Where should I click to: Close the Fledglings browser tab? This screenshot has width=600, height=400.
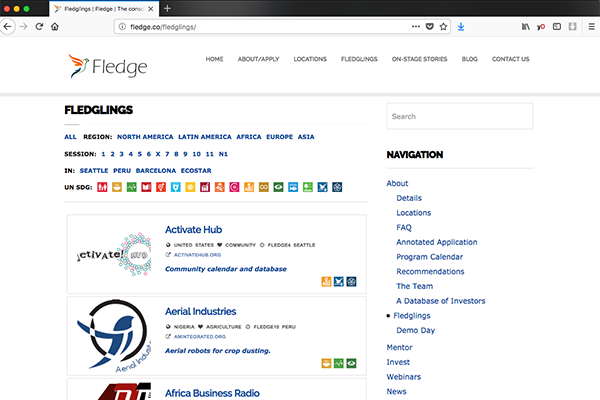(x=151, y=9)
